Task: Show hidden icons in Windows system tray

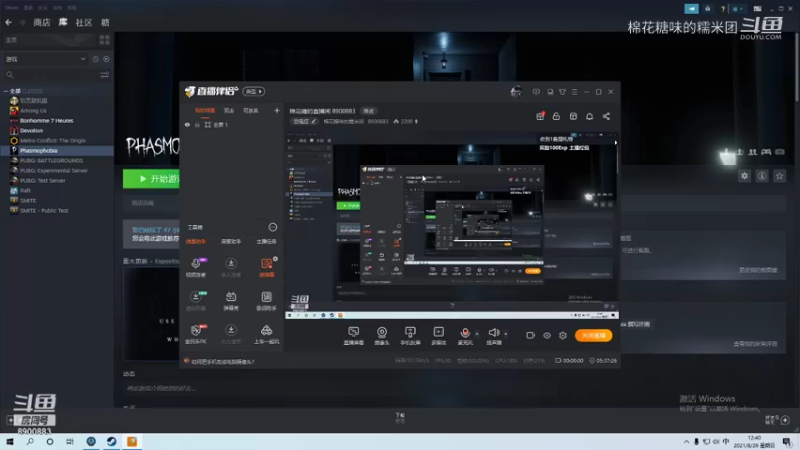Action: [686, 442]
